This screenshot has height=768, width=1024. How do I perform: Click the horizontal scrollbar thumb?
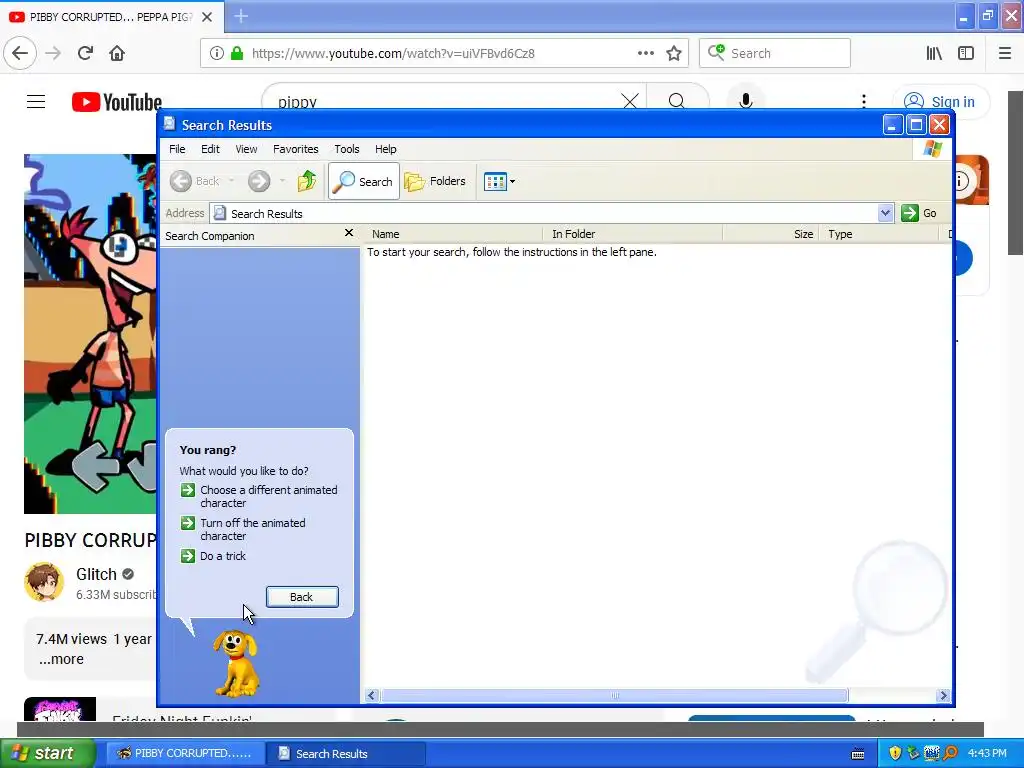615,696
